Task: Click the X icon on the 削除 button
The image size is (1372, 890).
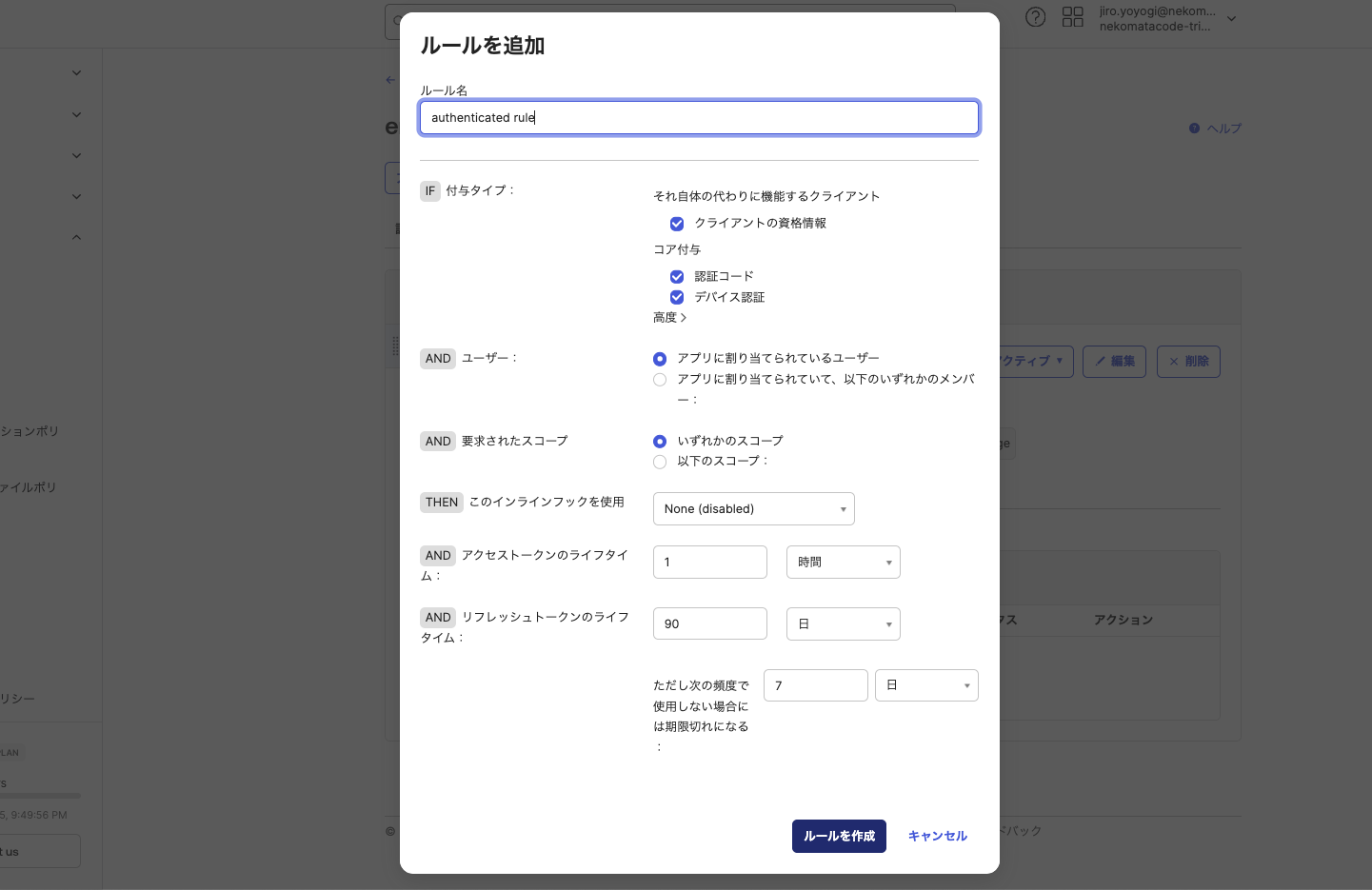Action: (1174, 361)
